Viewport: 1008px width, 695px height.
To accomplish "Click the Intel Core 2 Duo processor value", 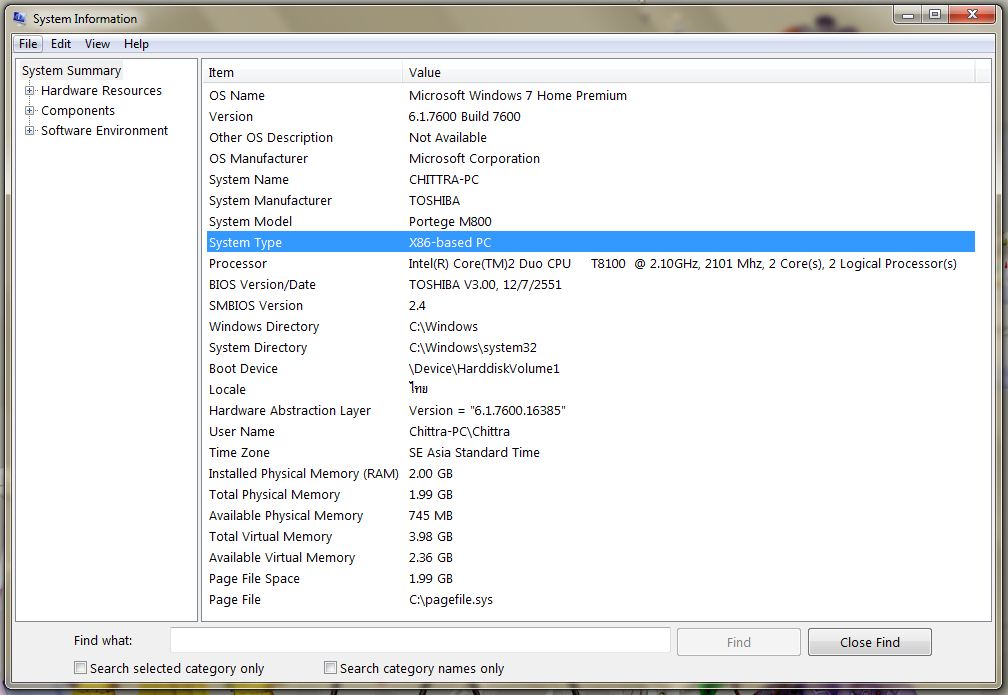I will [683, 264].
